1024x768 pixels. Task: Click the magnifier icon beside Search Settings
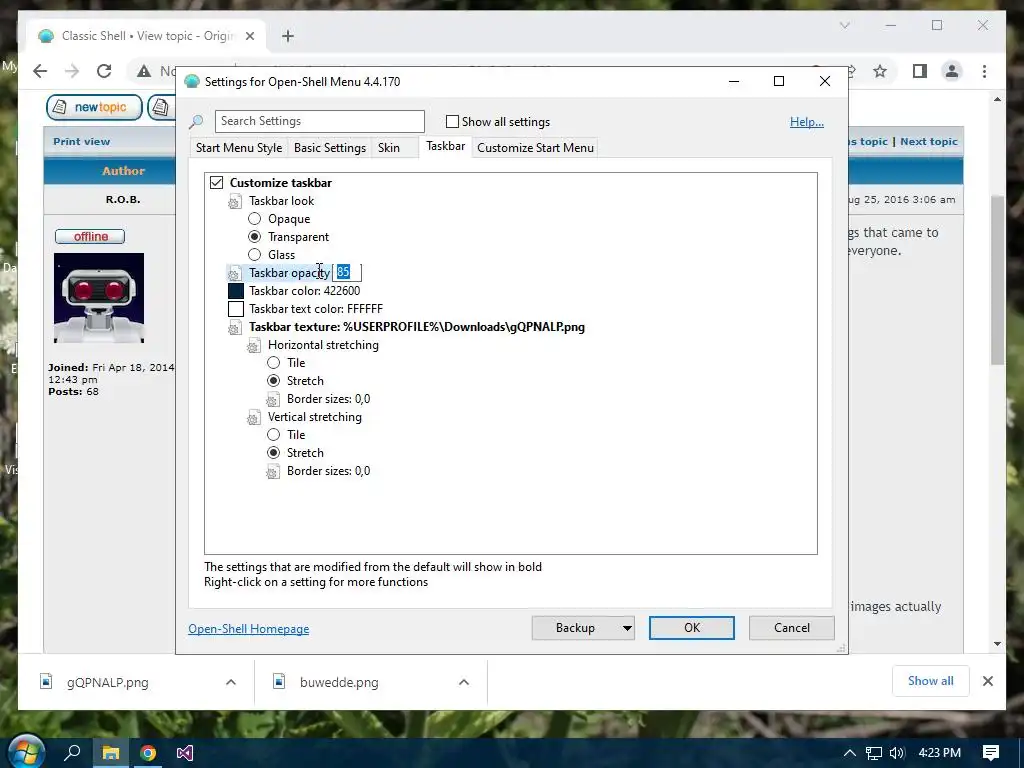click(196, 121)
